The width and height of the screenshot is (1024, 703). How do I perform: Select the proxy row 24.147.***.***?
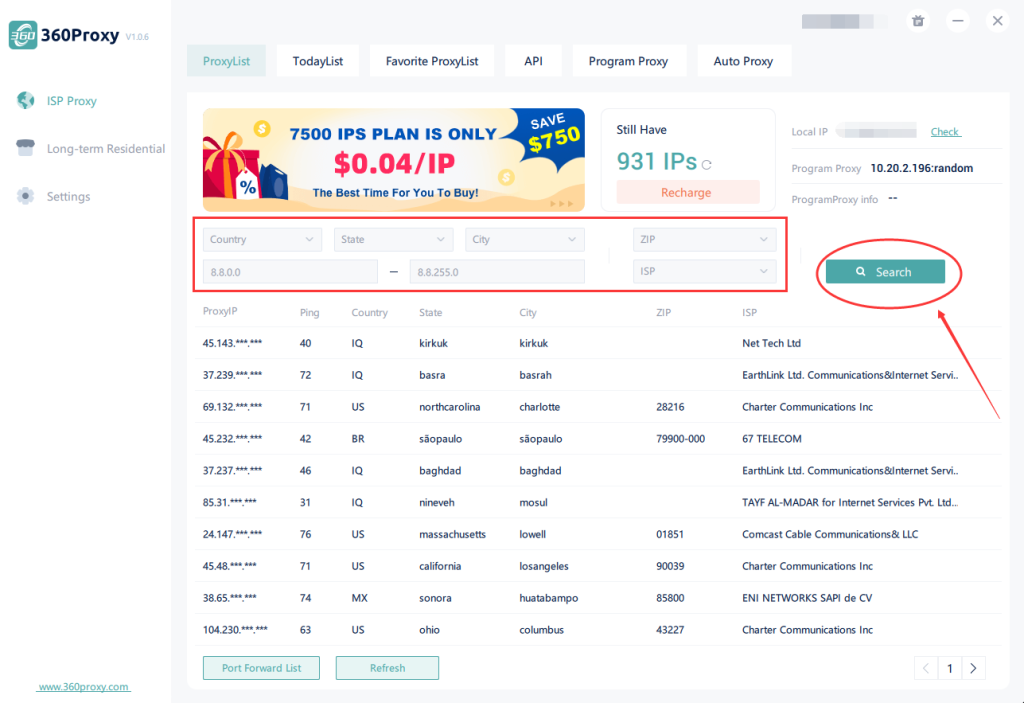click(598, 534)
